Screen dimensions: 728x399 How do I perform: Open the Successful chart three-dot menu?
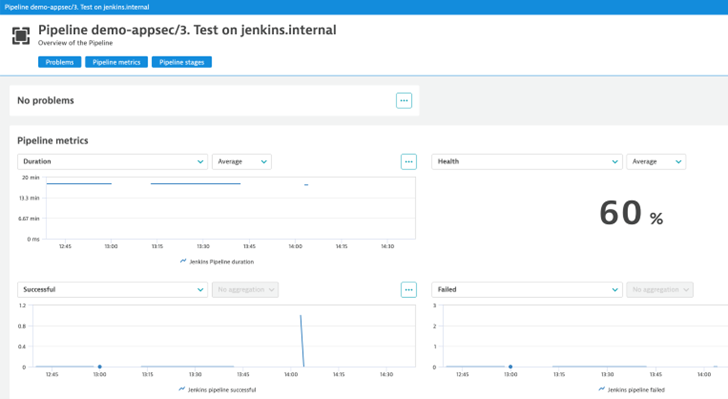point(409,290)
